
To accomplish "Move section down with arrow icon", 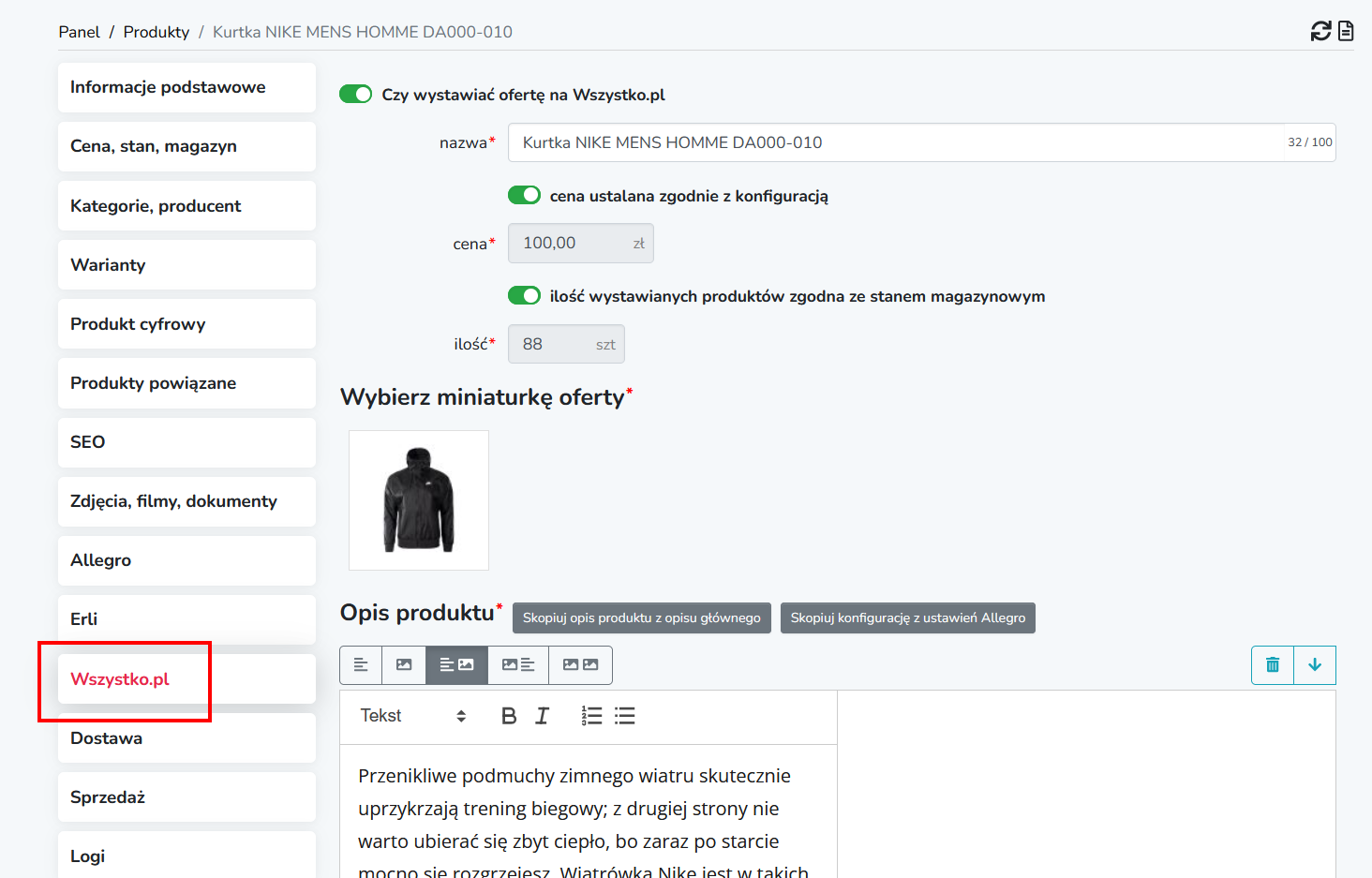I will pyautogui.click(x=1315, y=665).
